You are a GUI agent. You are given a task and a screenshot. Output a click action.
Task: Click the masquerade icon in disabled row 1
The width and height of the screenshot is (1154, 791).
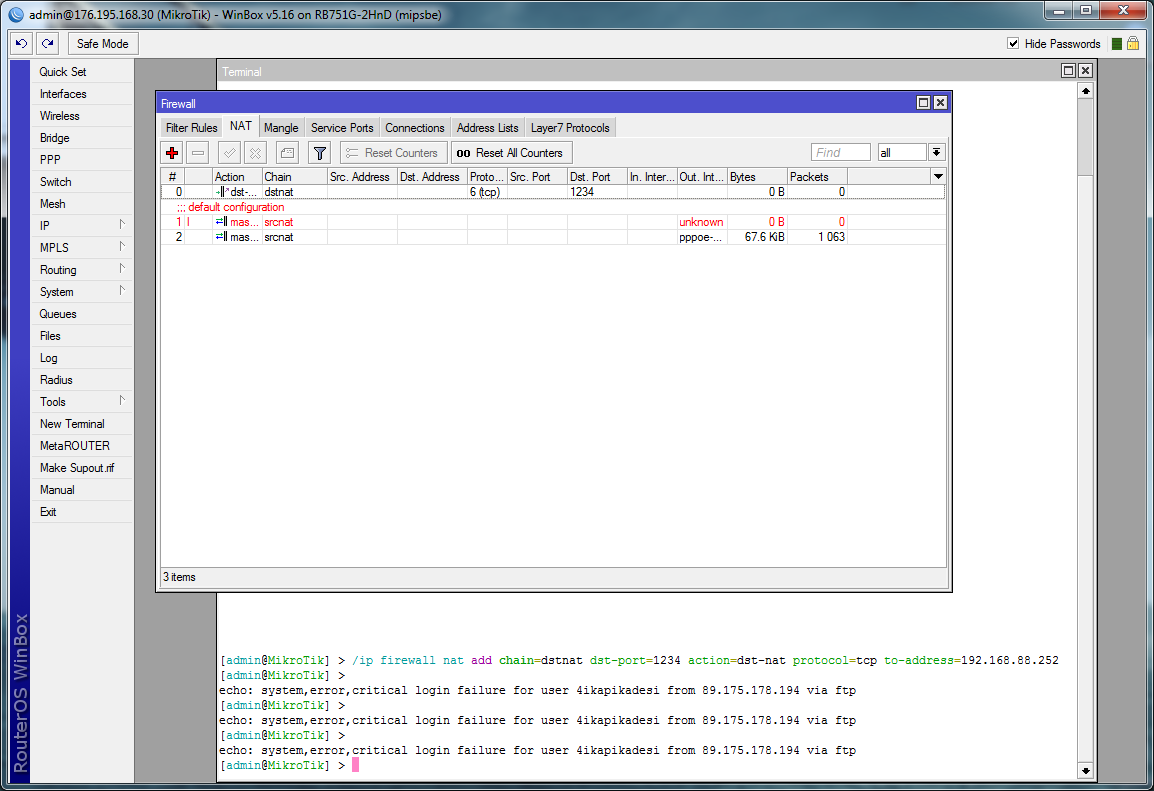[222, 222]
